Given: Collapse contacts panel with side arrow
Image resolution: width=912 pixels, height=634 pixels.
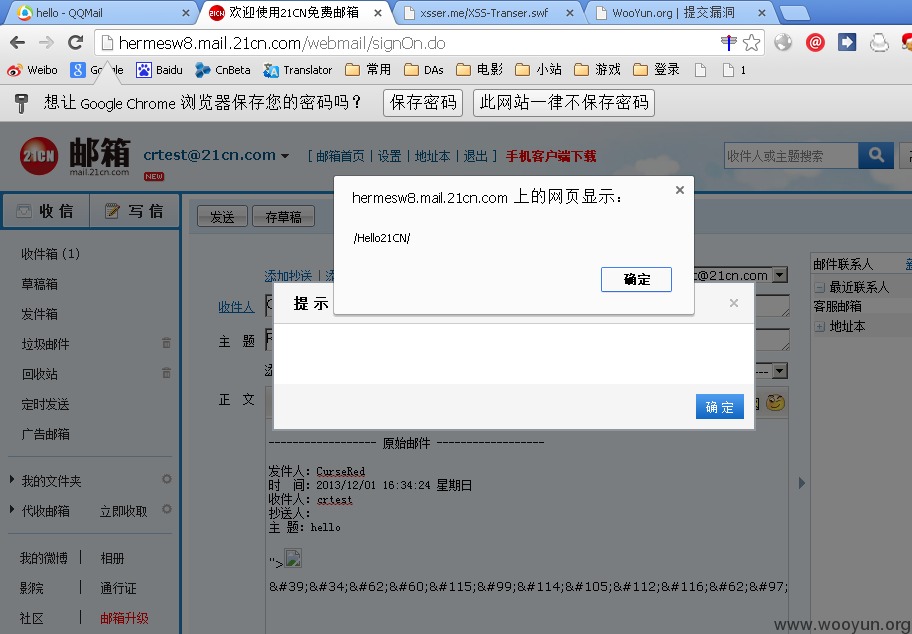Looking at the screenshot, I should click(801, 482).
